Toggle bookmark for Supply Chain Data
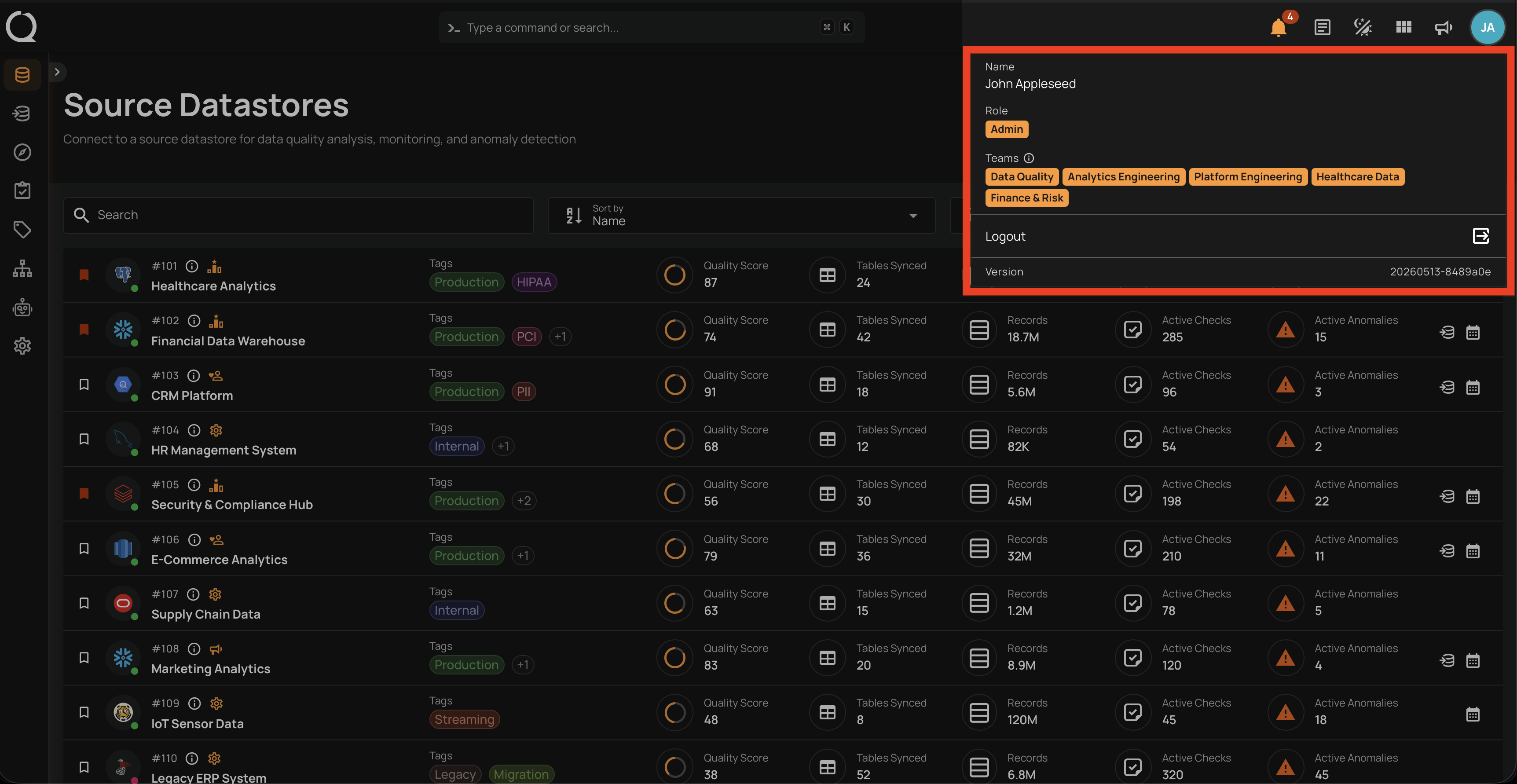Screen dimensions: 1517x784 (x=84, y=603)
